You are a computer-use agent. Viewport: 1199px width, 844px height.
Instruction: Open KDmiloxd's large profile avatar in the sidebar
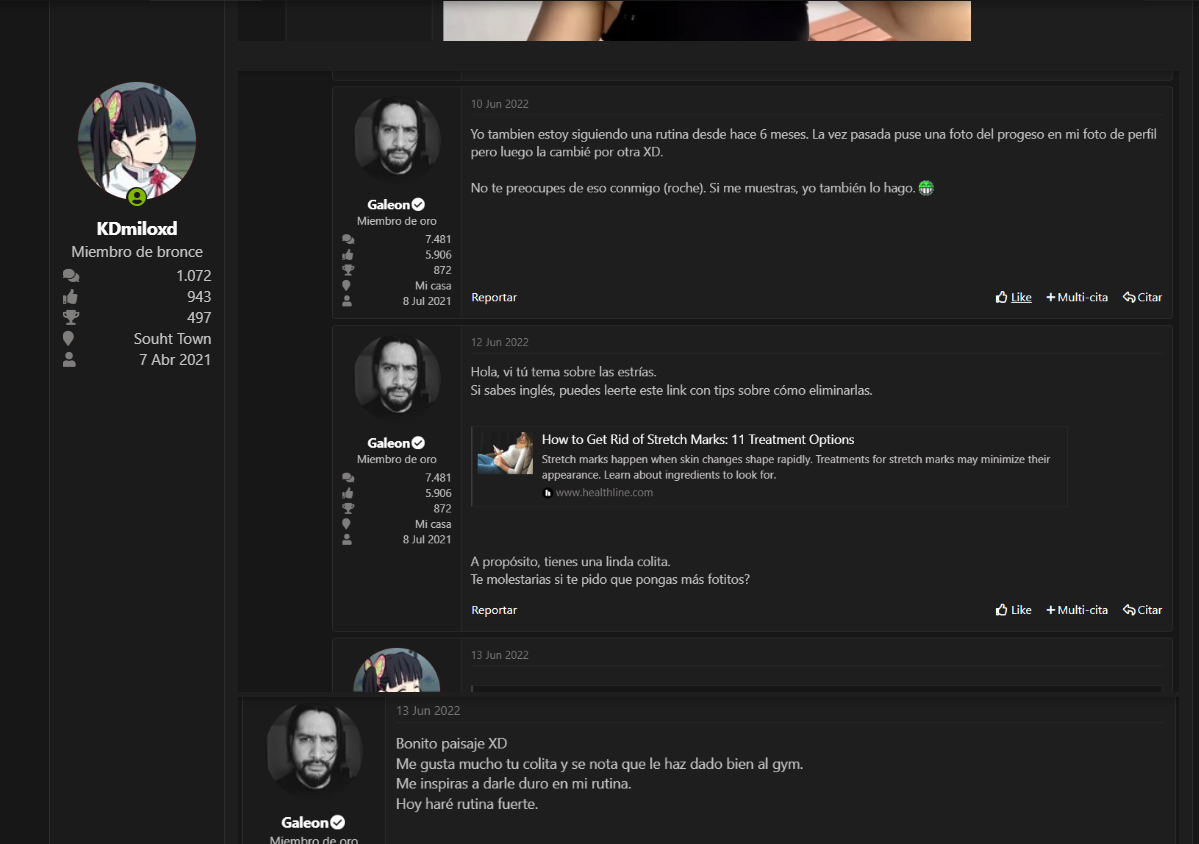point(137,141)
